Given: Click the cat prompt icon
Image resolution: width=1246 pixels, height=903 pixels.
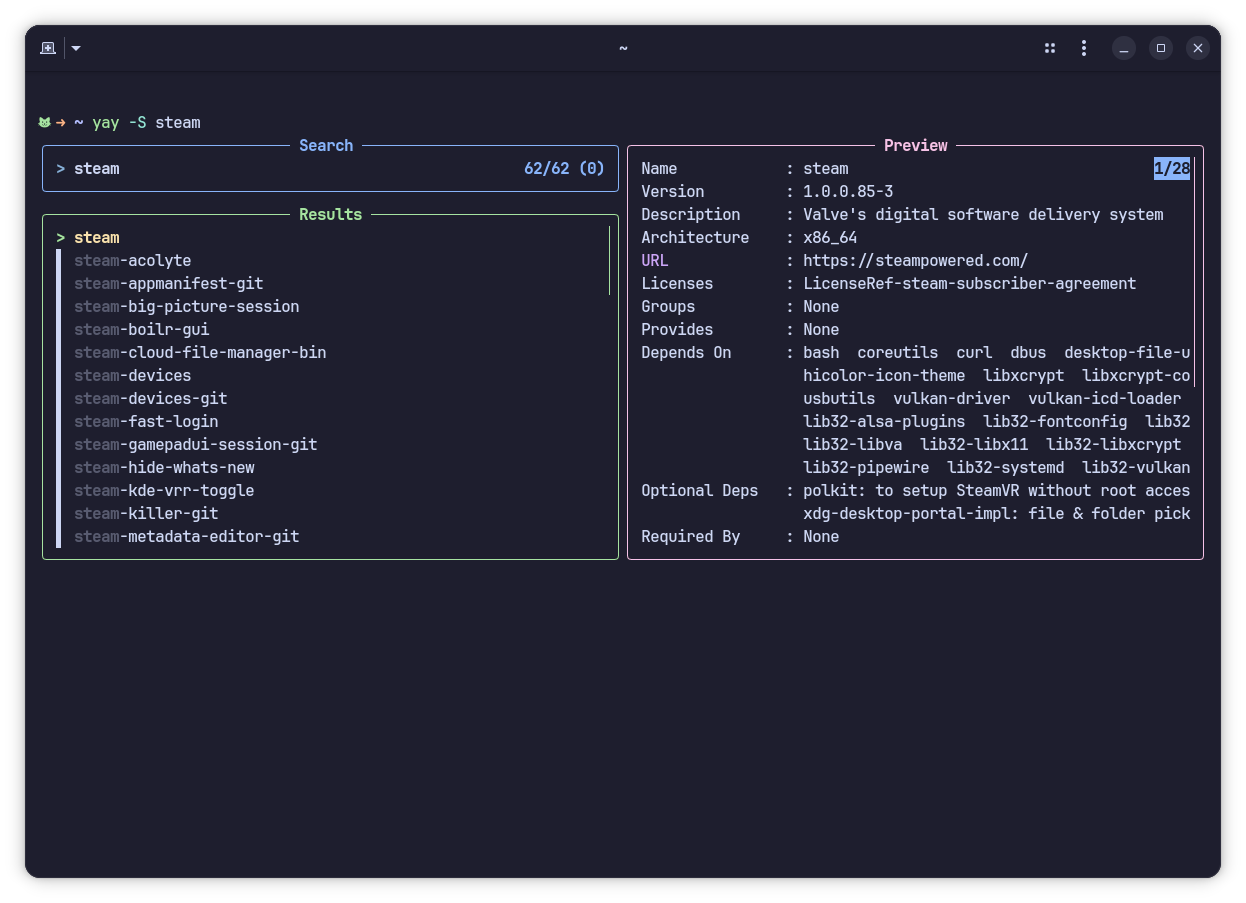Looking at the screenshot, I should [x=44, y=122].
